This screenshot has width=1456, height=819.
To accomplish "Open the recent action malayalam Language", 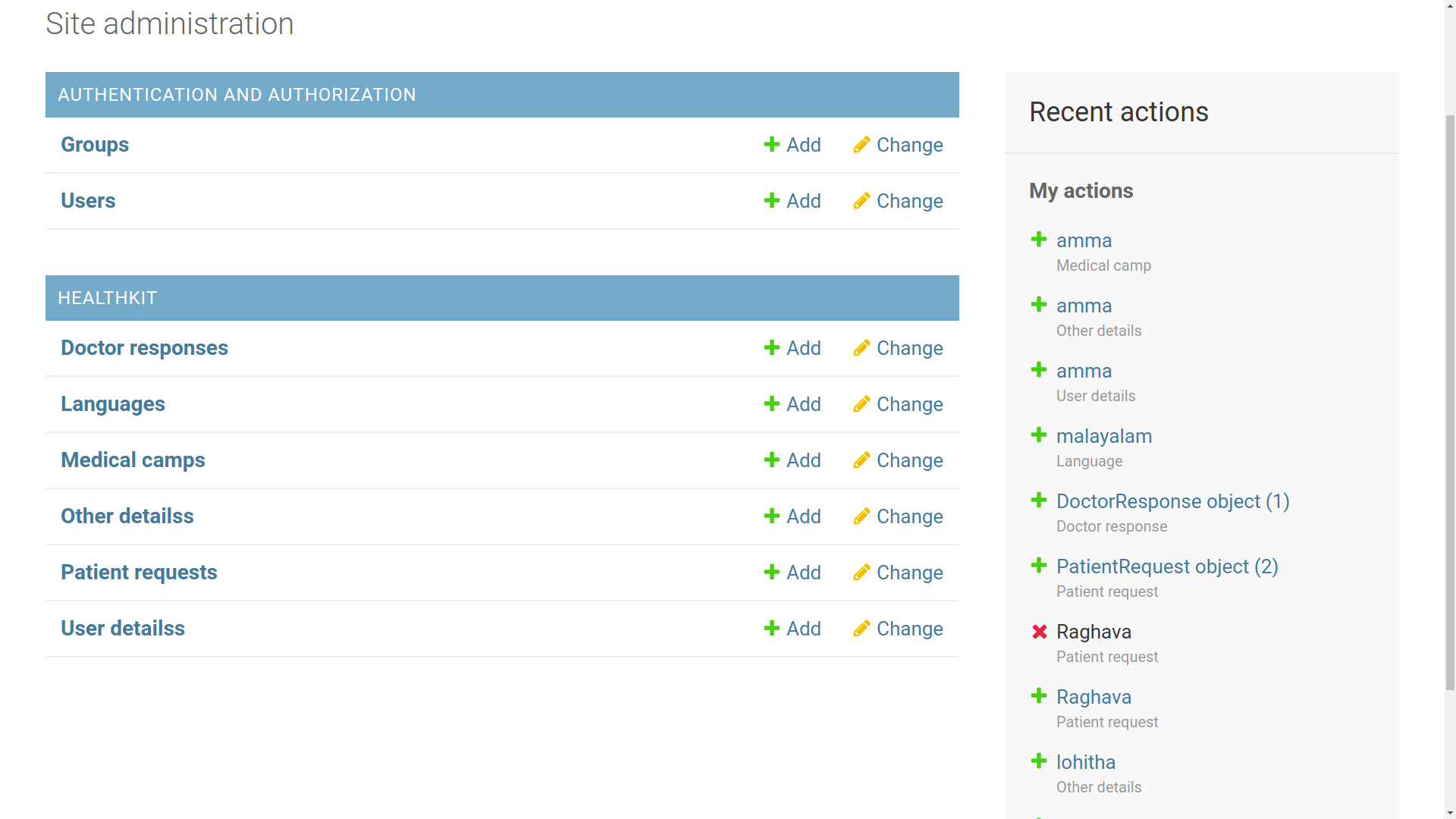I will point(1103,436).
